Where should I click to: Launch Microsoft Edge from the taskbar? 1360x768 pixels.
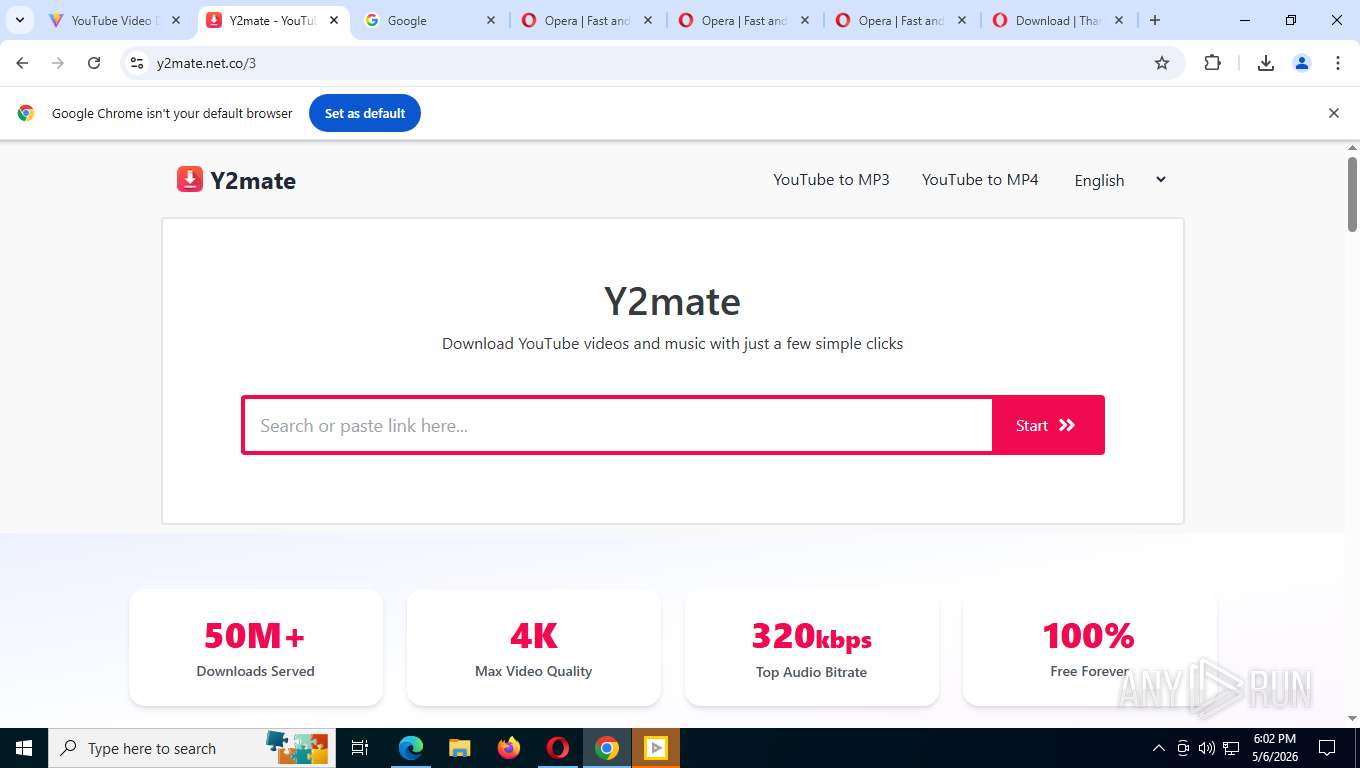411,748
